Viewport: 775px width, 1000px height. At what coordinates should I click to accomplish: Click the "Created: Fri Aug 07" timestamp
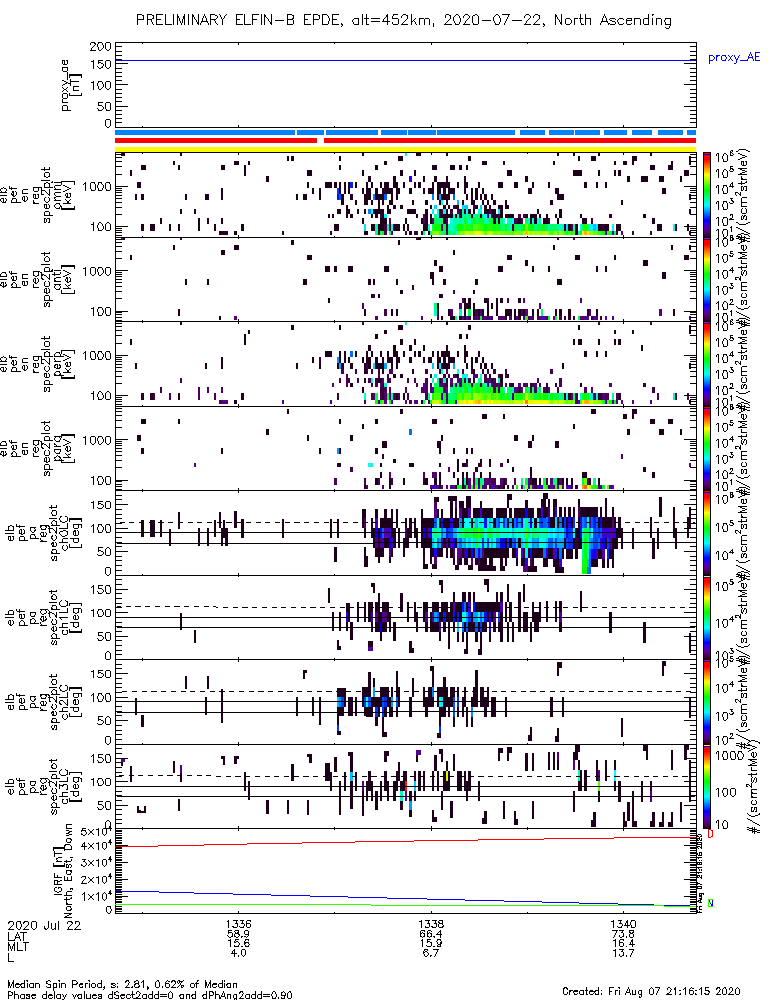[651, 990]
